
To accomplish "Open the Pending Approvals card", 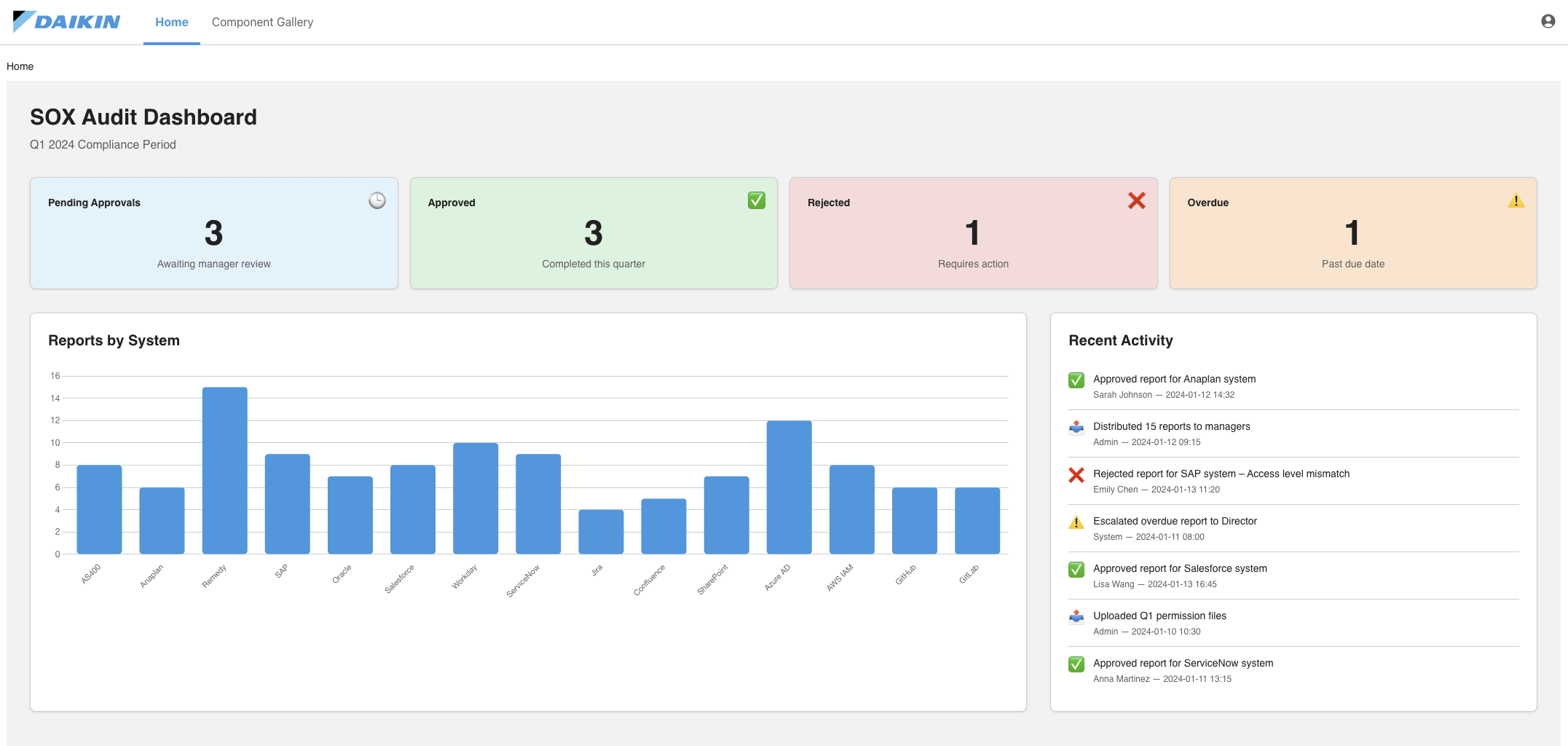I will 213,233.
